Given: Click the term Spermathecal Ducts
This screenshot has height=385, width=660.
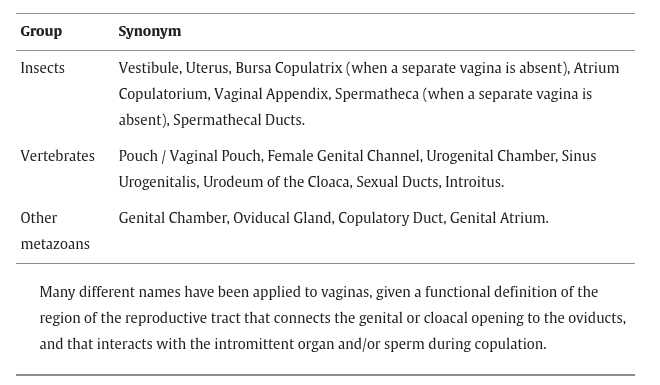Looking at the screenshot, I should [238, 120].
